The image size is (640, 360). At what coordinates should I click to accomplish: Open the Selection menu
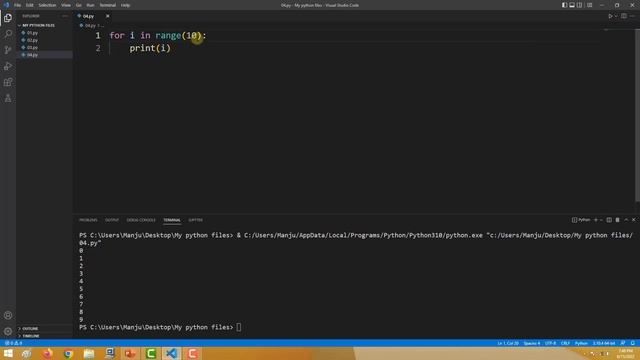[x=47, y=5]
